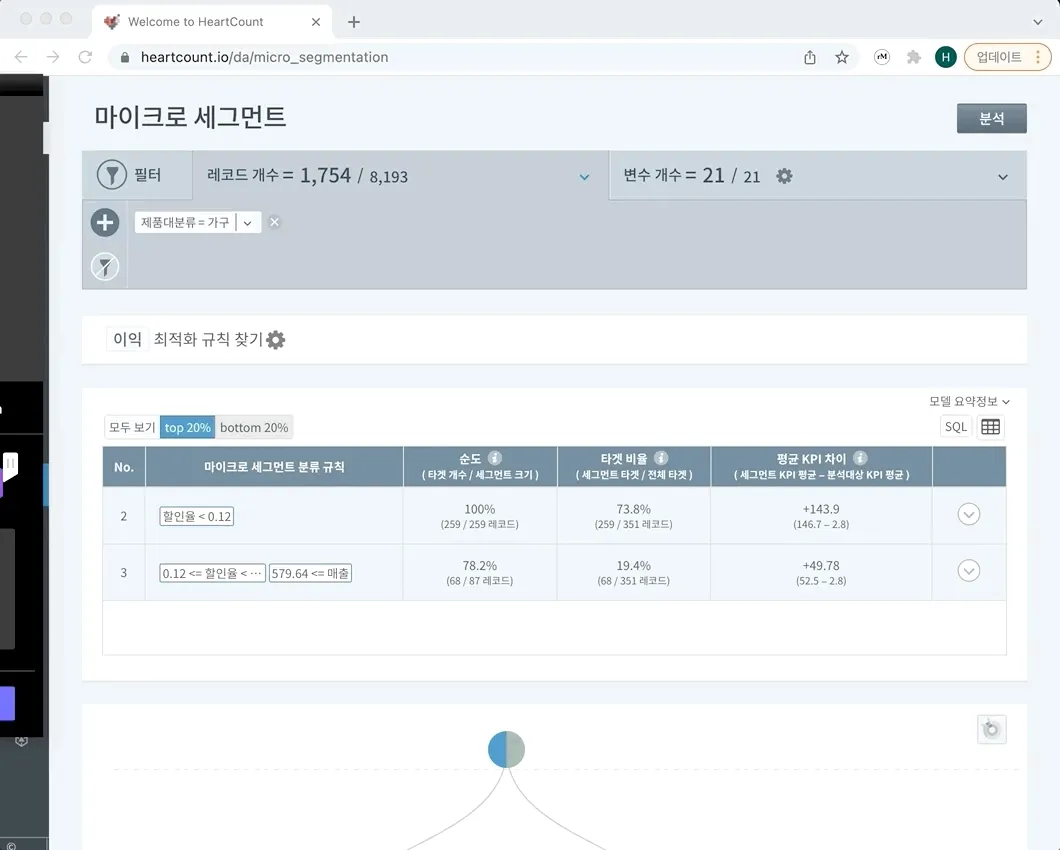This screenshot has height=850, width=1060.
Task: Click the 78.2% purity cell
Action: pos(480,572)
